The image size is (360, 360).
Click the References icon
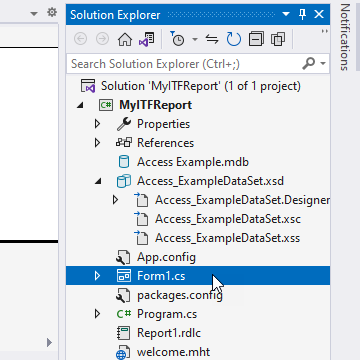coord(124,143)
